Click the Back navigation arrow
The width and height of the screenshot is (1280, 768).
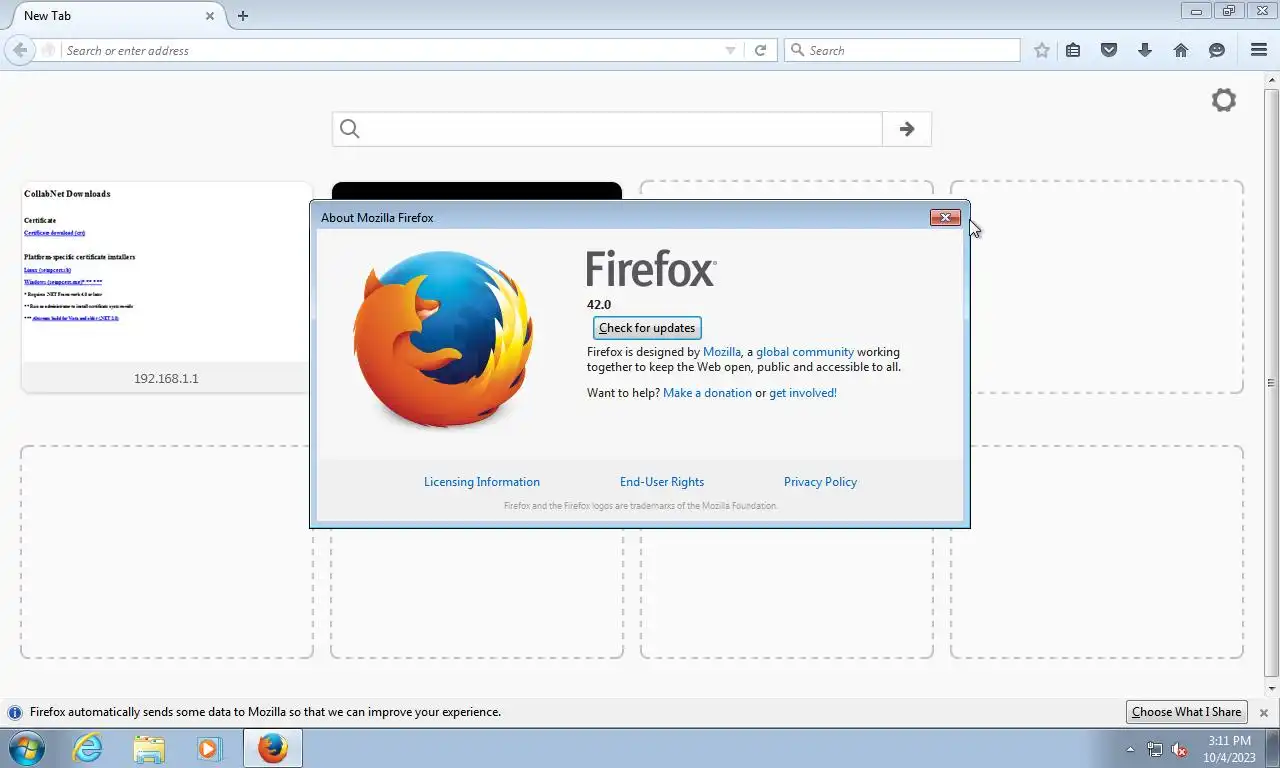(x=19, y=50)
